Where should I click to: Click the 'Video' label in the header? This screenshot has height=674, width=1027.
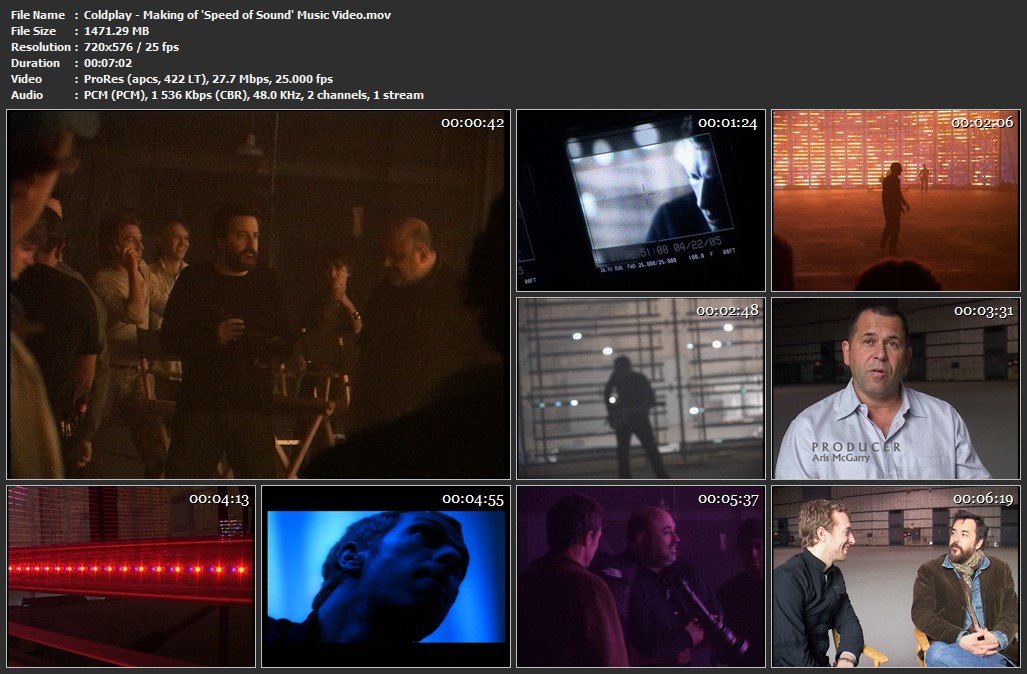click(x=26, y=79)
